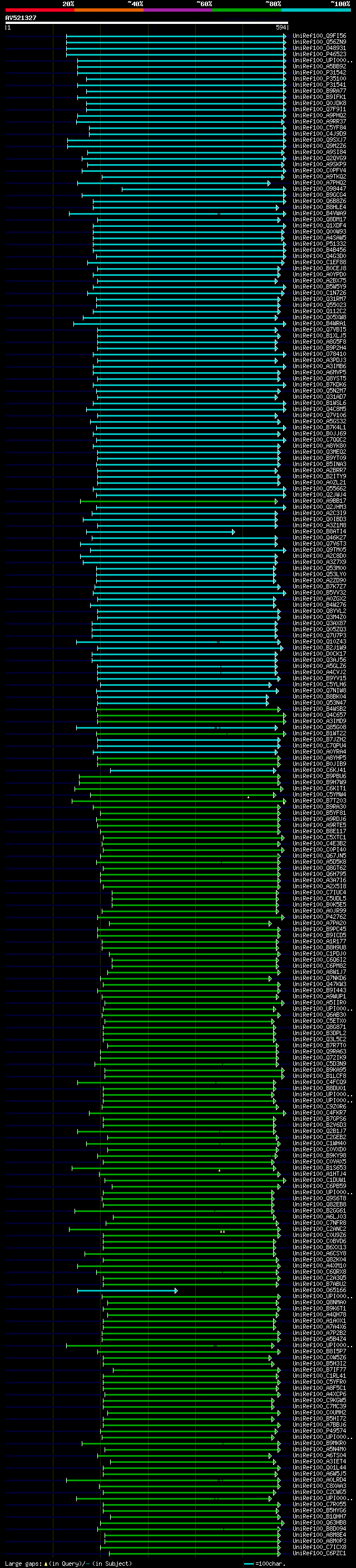Click the cyan ~100% identity scale segment
This screenshot has height=1568, width=356.
click(316, 10)
